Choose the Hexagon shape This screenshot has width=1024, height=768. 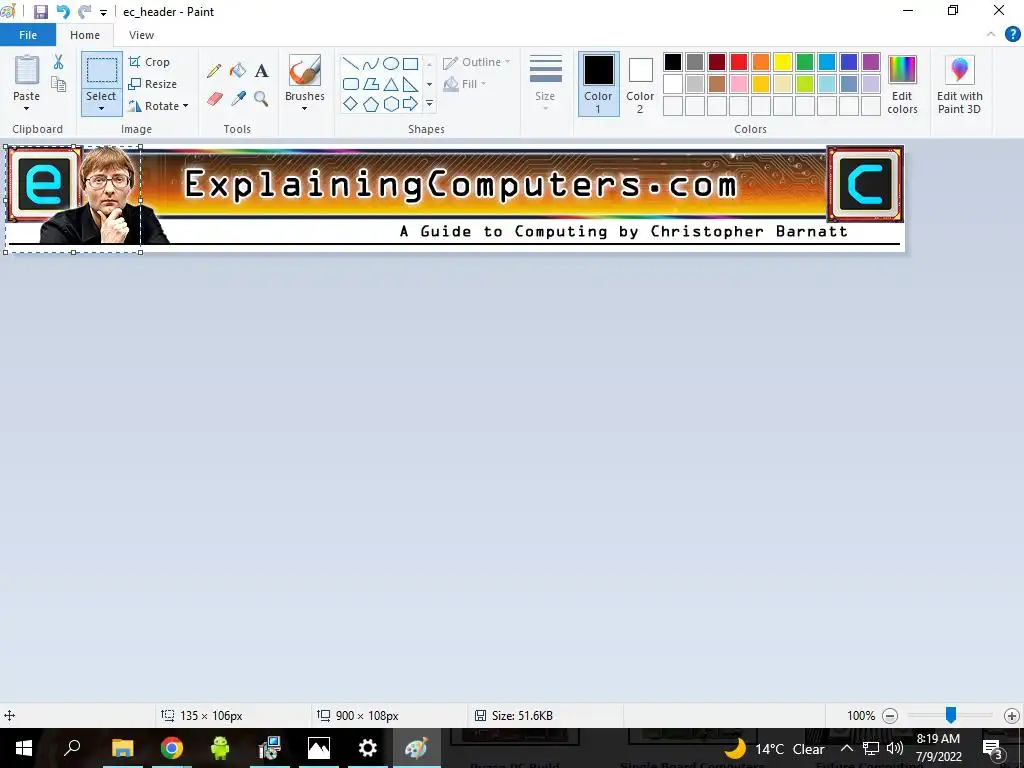tap(391, 104)
